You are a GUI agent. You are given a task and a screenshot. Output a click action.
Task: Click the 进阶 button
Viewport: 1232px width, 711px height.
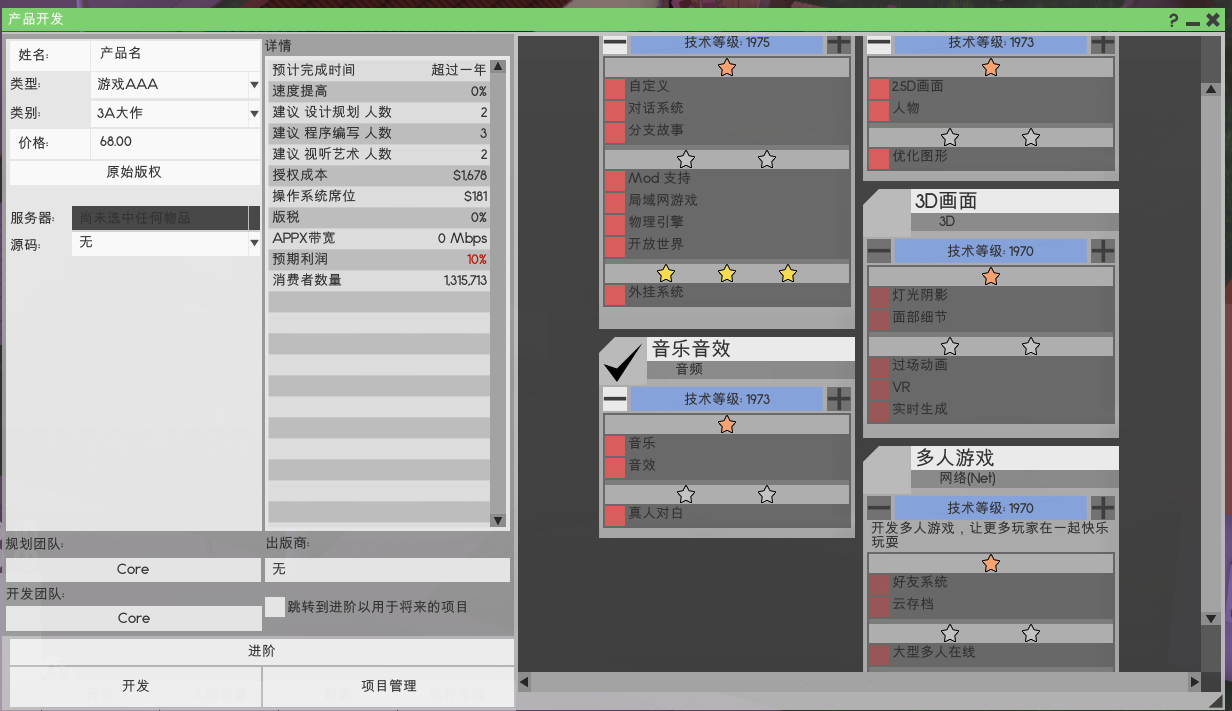pos(261,651)
